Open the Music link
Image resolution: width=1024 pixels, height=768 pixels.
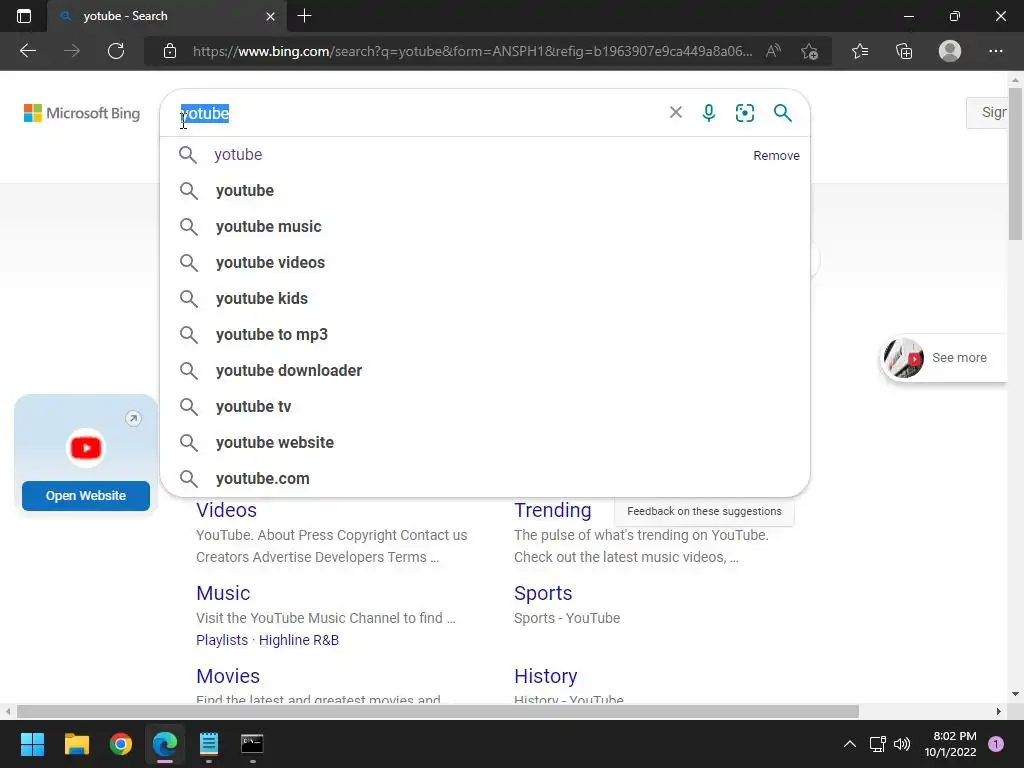(x=223, y=593)
